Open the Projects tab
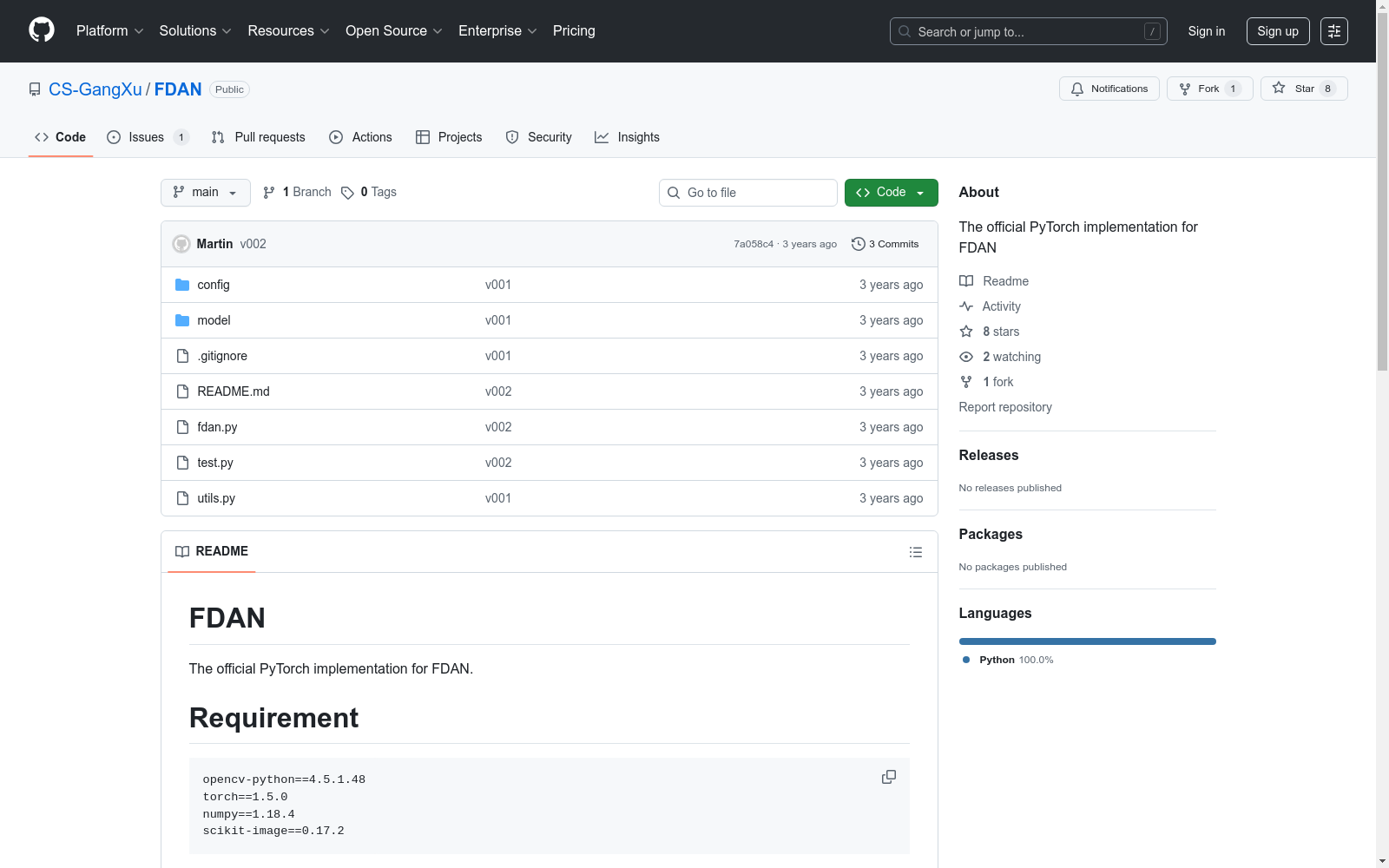The height and width of the screenshot is (868, 1389). click(449, 137)
